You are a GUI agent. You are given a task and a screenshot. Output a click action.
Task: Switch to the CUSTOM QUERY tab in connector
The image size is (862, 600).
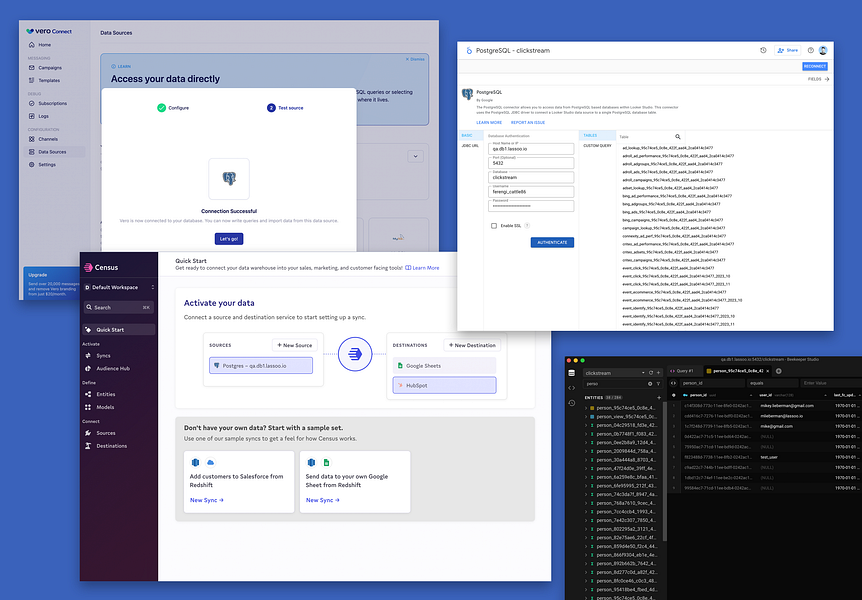point(596,145)
